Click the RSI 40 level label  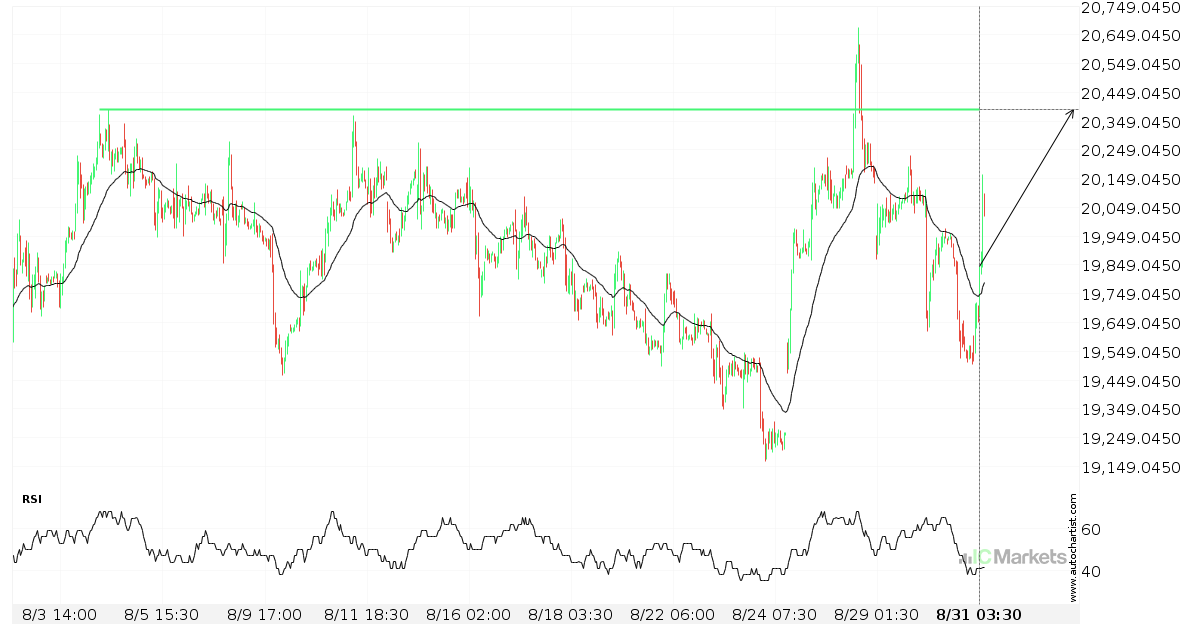[x=1091, y=573]
